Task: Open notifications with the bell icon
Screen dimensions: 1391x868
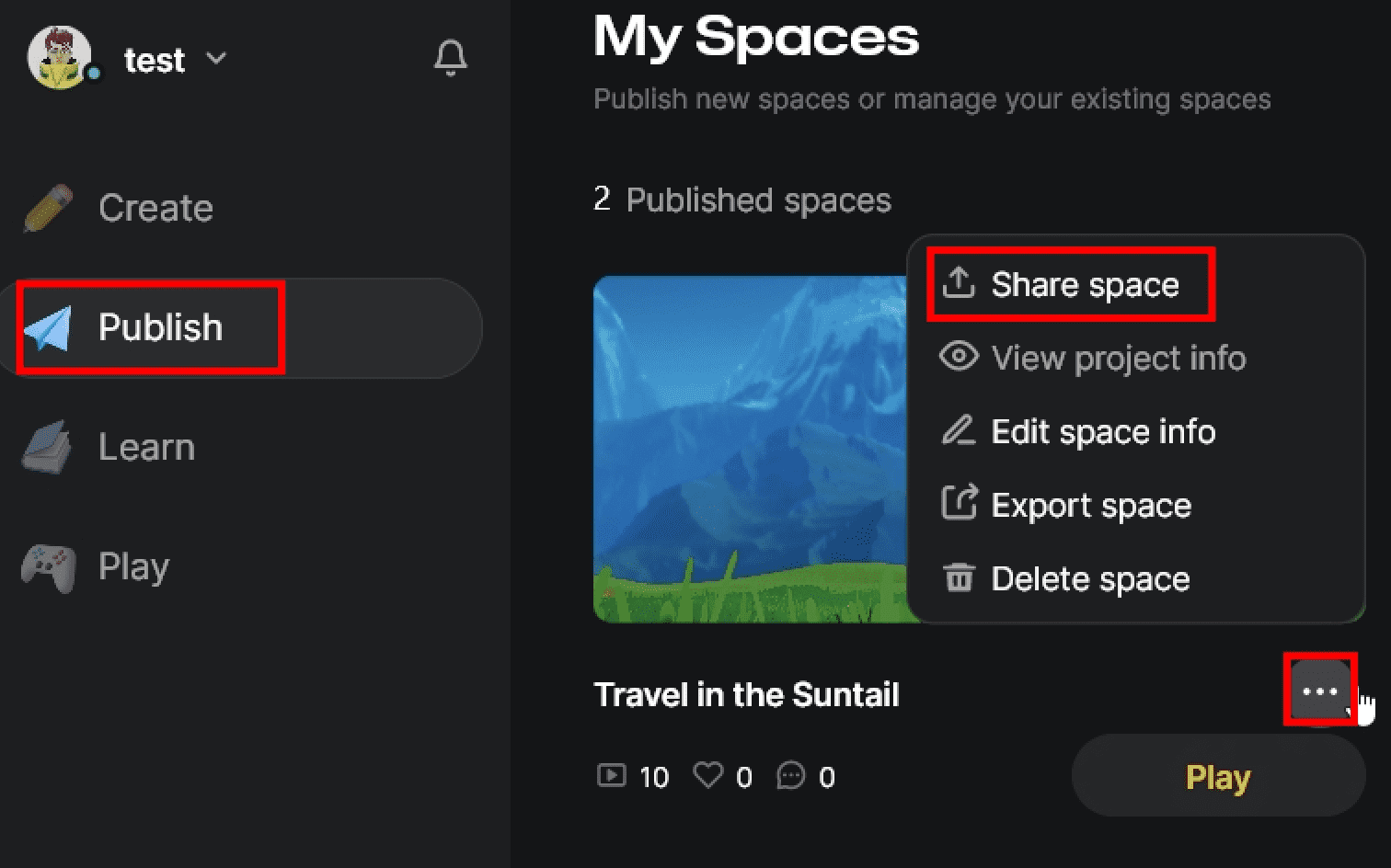Action: pos(450,58)
